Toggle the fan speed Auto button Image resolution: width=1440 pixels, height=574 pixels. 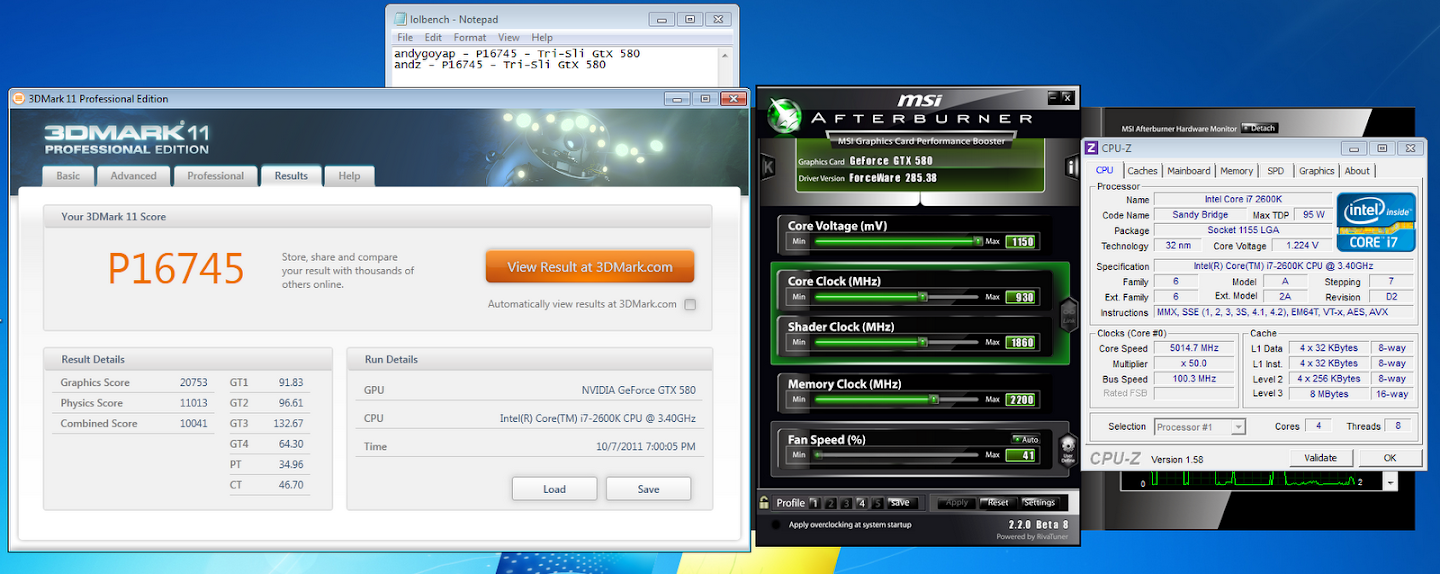click(x=1026, y=439)
